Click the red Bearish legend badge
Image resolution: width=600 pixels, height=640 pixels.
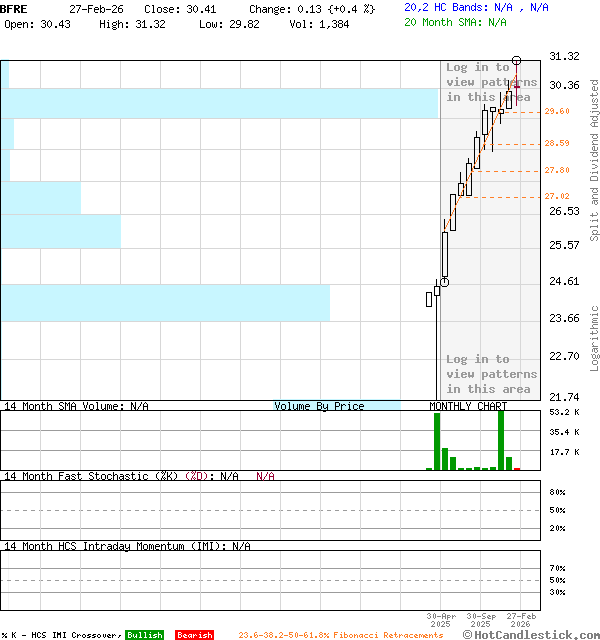(x=194, y=635)
